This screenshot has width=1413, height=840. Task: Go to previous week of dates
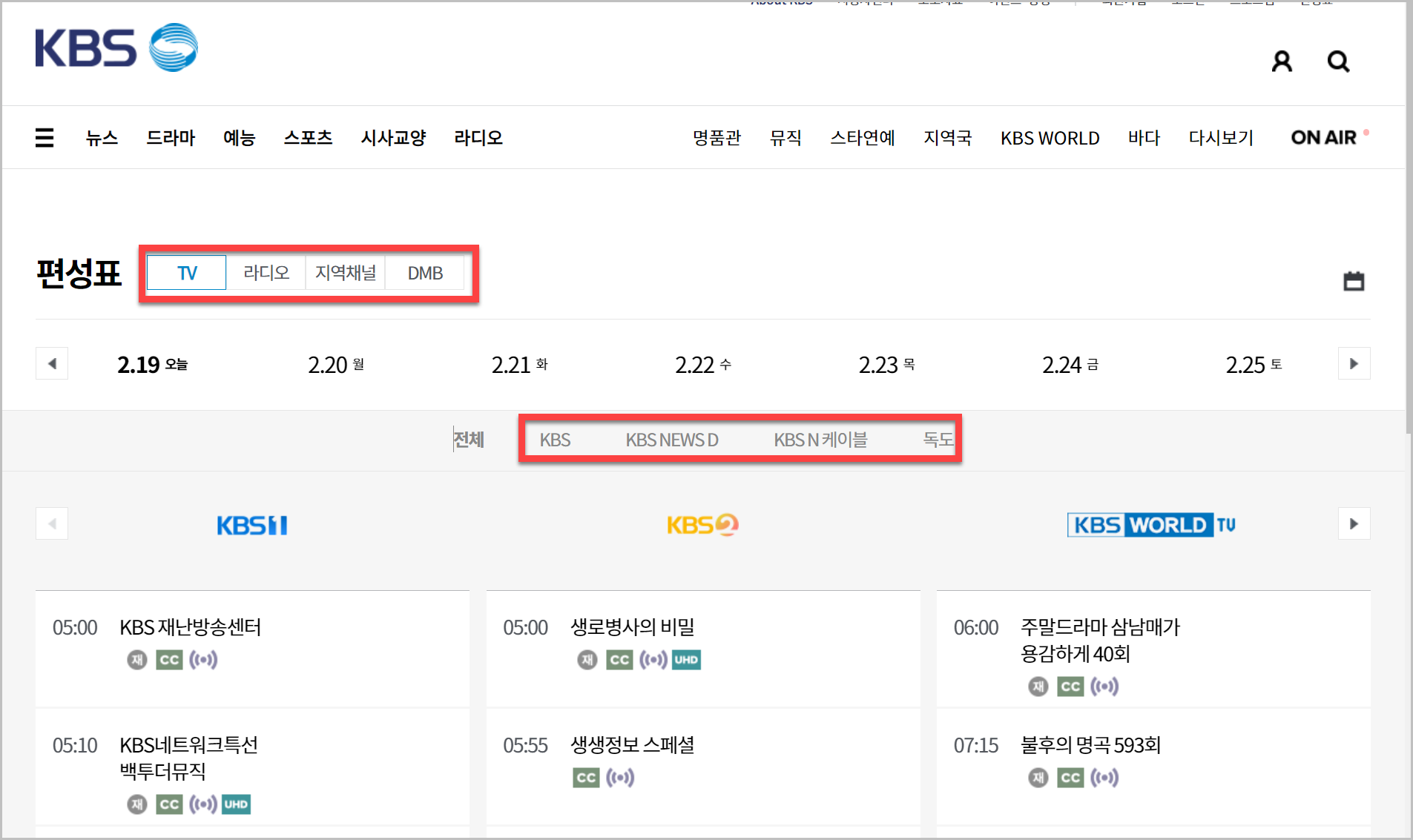coord(52,363)
